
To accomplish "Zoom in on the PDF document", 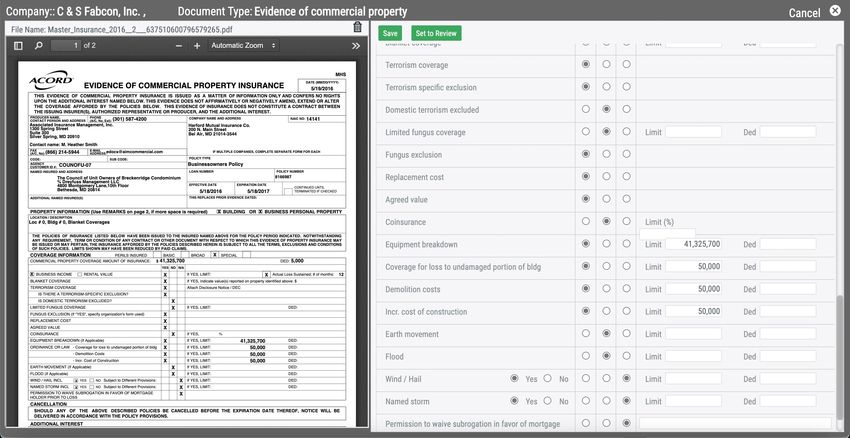I will [197, 46].
